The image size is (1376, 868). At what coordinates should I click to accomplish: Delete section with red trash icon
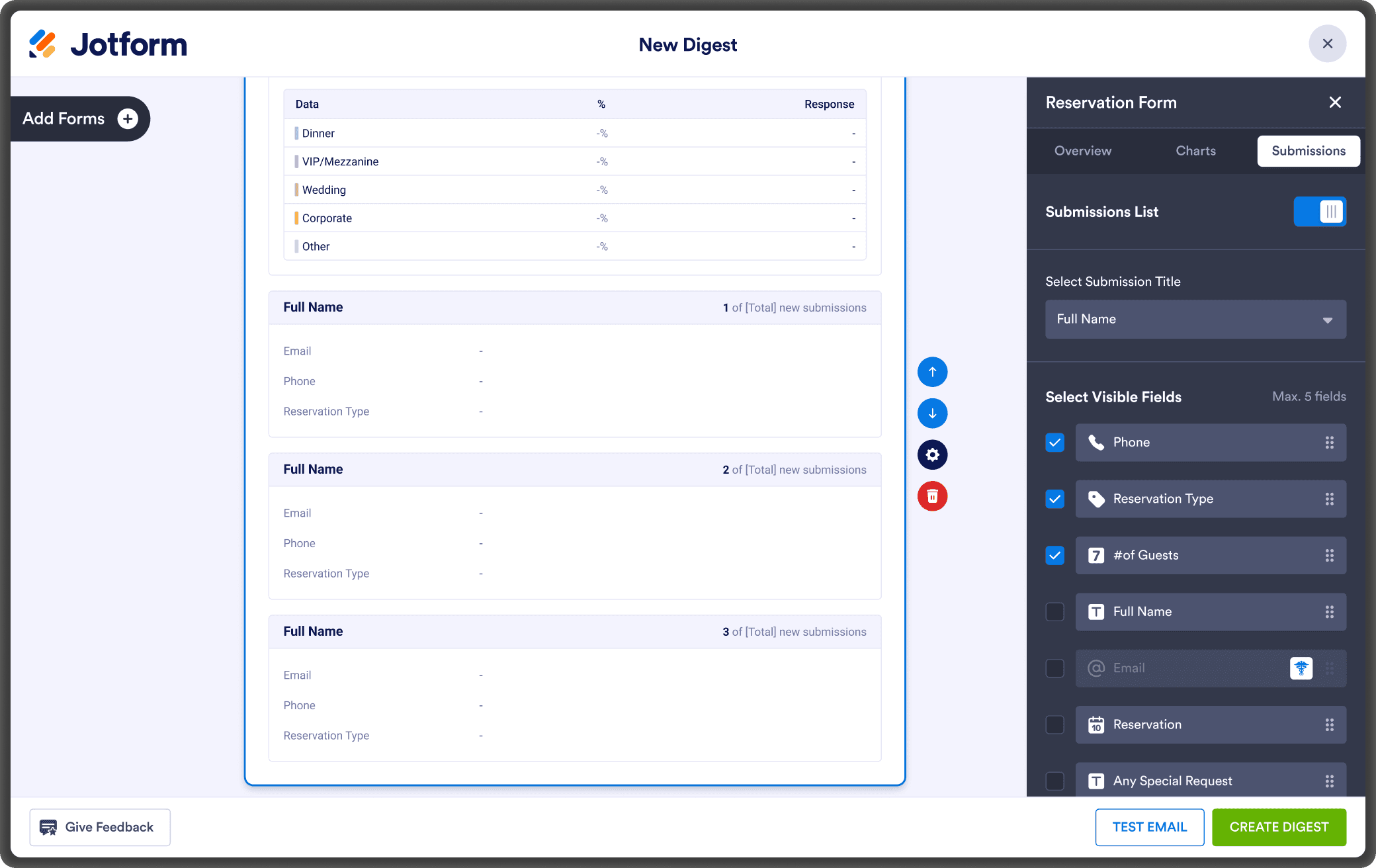tap(932, 496)
